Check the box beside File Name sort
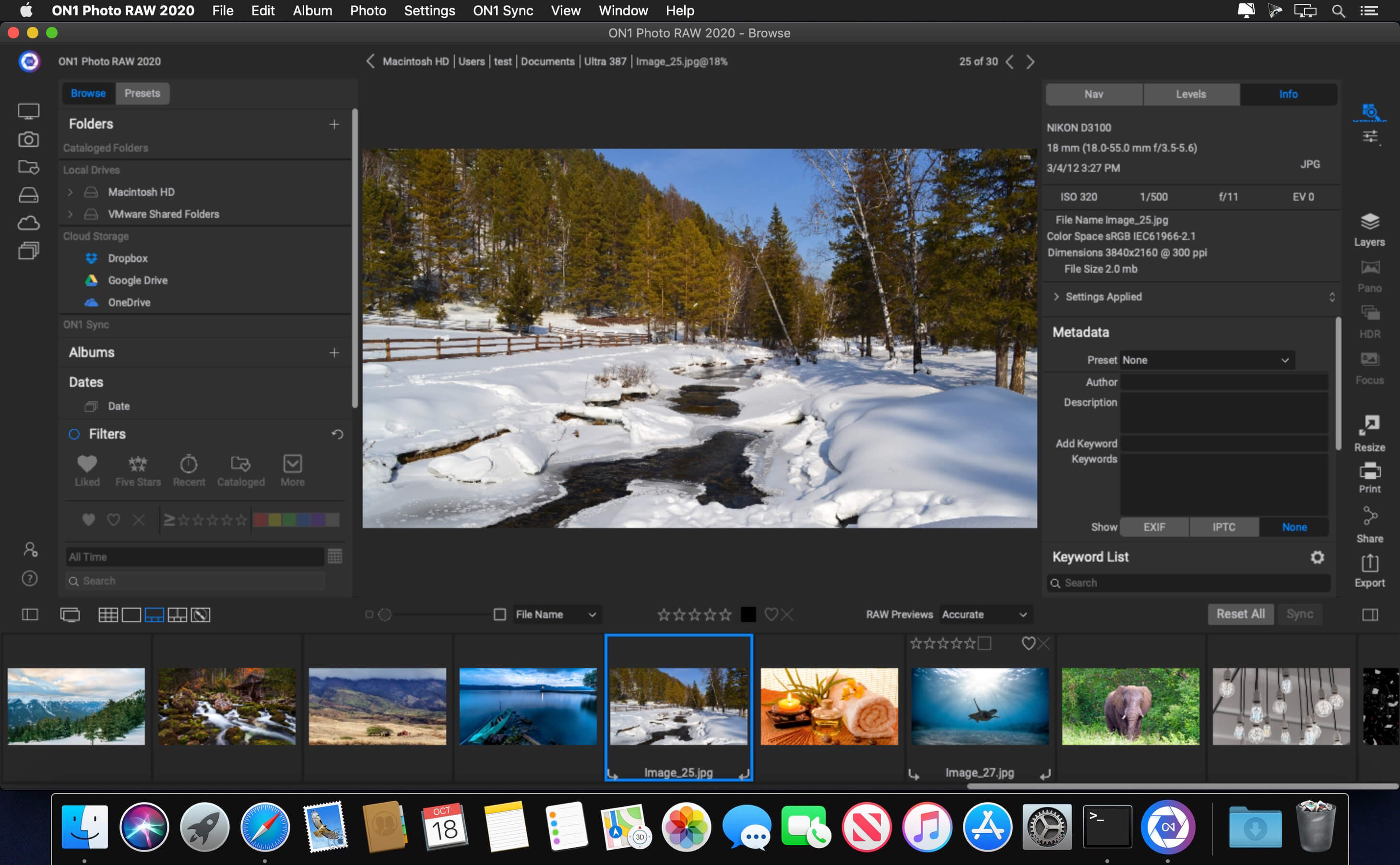Viewport: 1400px width, 865px height. tap(499, 614)
